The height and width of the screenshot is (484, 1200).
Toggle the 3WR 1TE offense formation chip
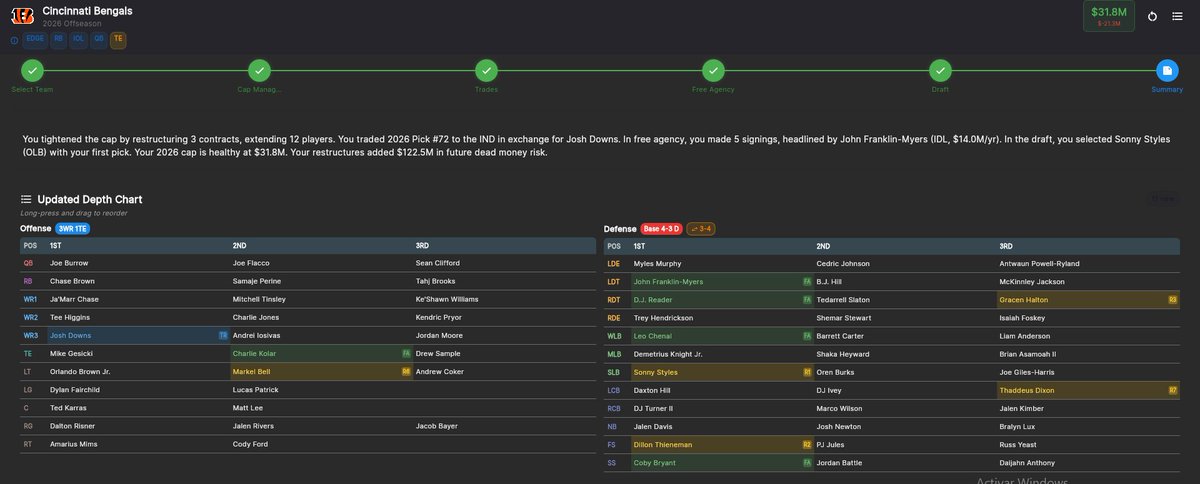pos(73,229)
